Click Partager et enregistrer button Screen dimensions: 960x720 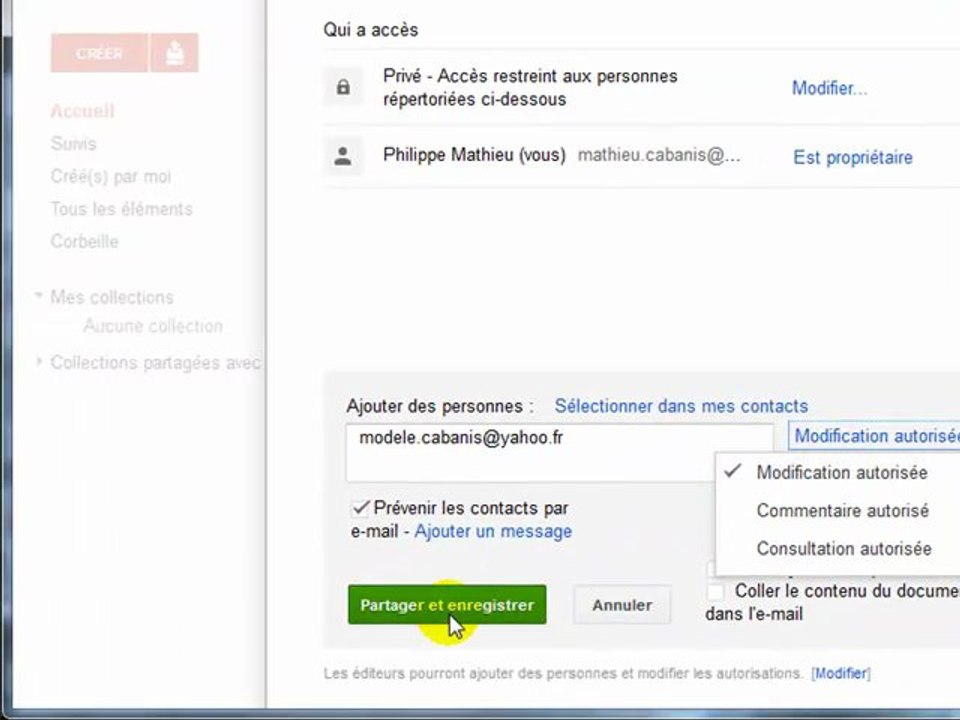[x=447, y=605]
